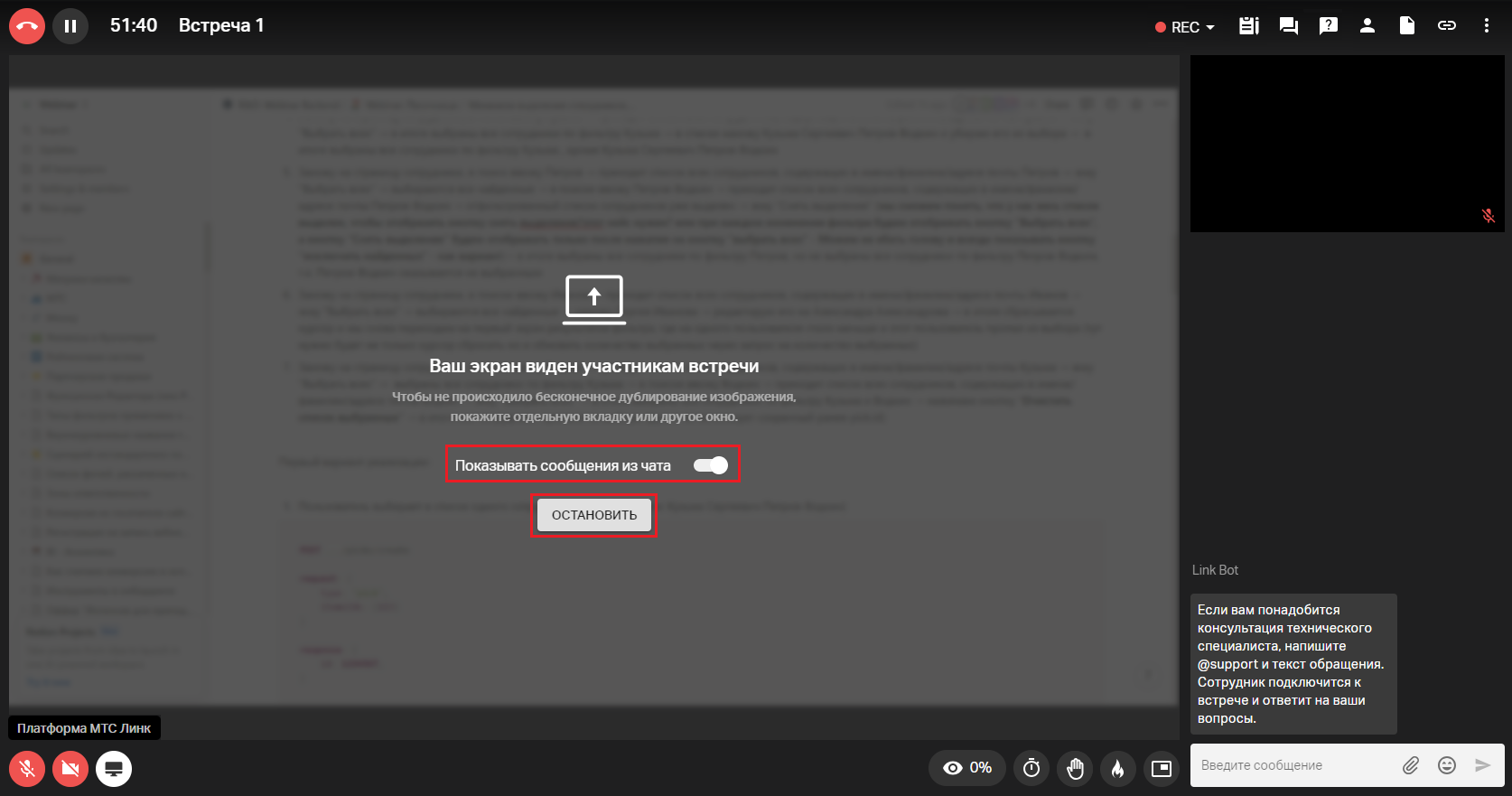The height and width of the screenshot is (796, 1512).
Task: Open the timer tool
Action: pos(1031,768)
